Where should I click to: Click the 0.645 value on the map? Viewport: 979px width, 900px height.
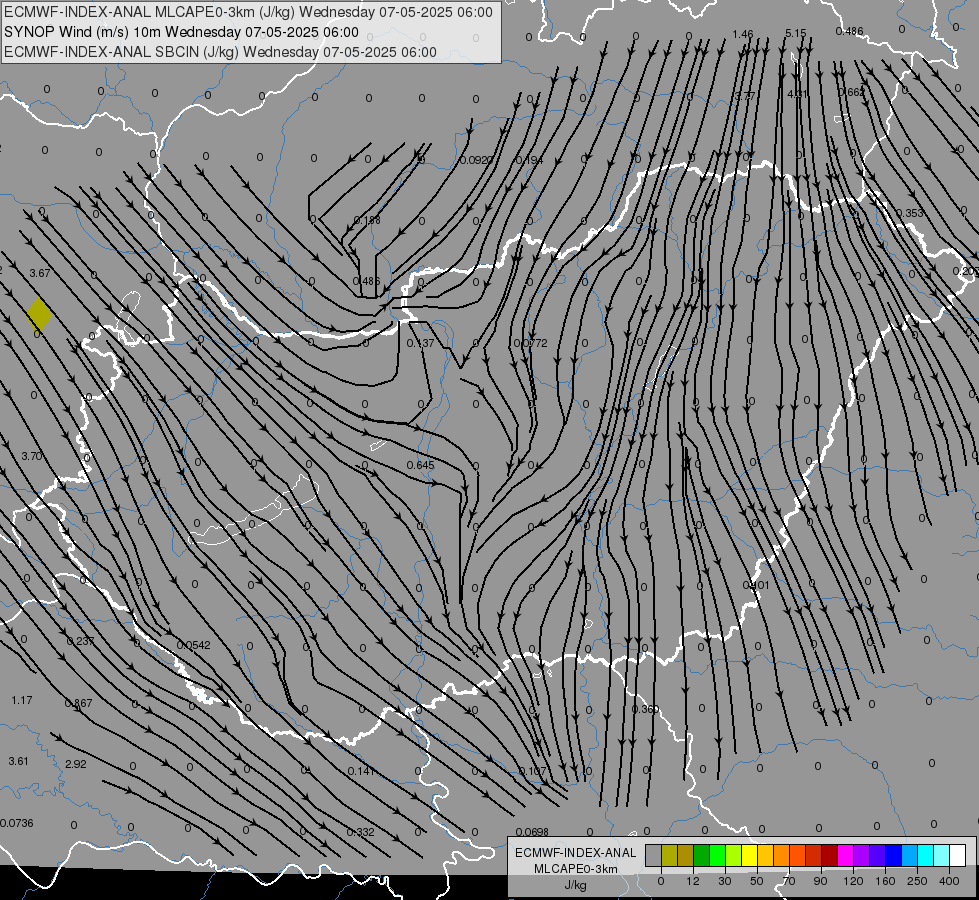pyautogui.click(x=420, y=465)
